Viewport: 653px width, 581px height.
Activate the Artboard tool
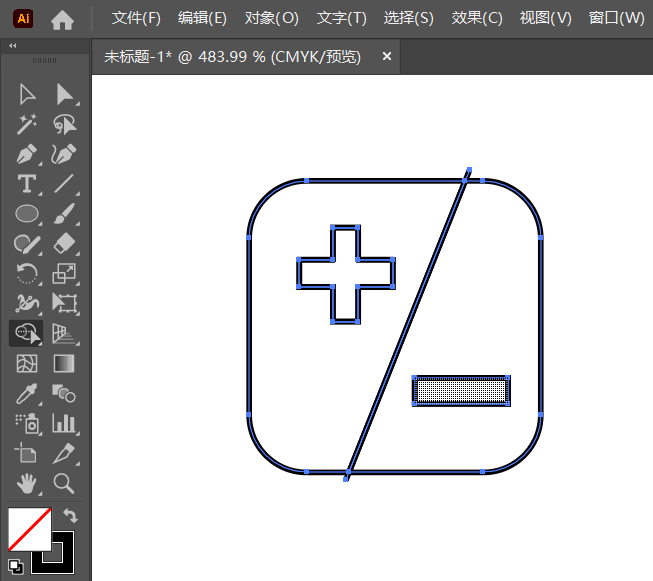26,453
